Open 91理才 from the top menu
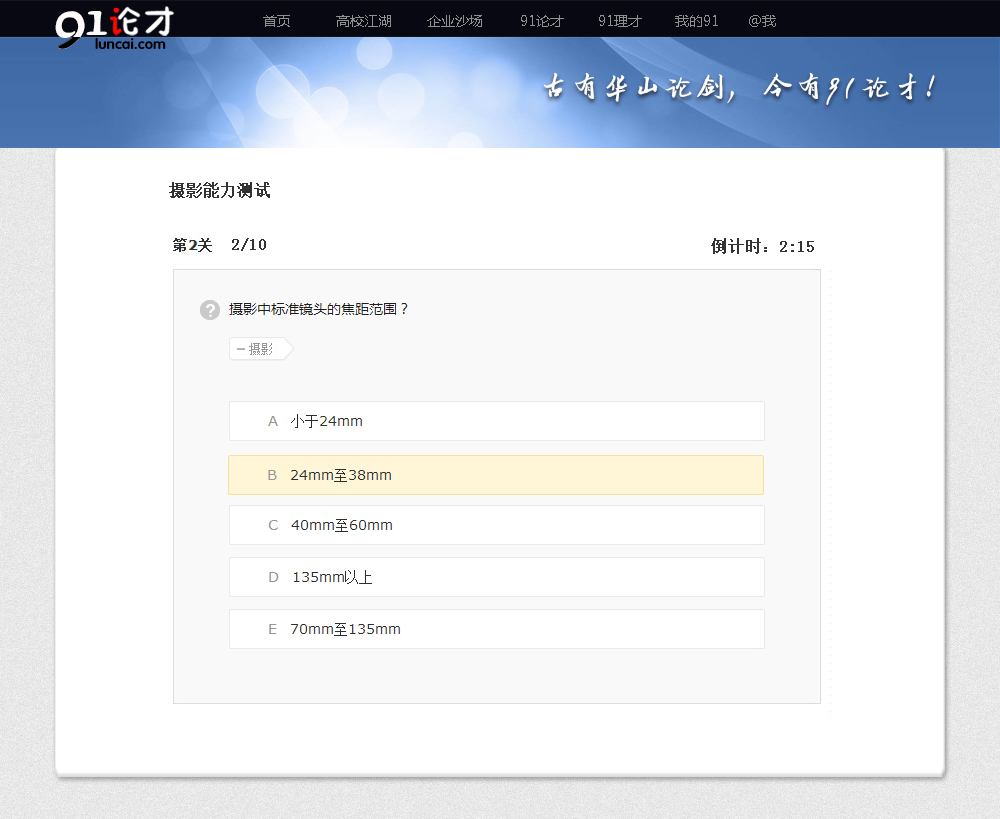 pos(619,21)
